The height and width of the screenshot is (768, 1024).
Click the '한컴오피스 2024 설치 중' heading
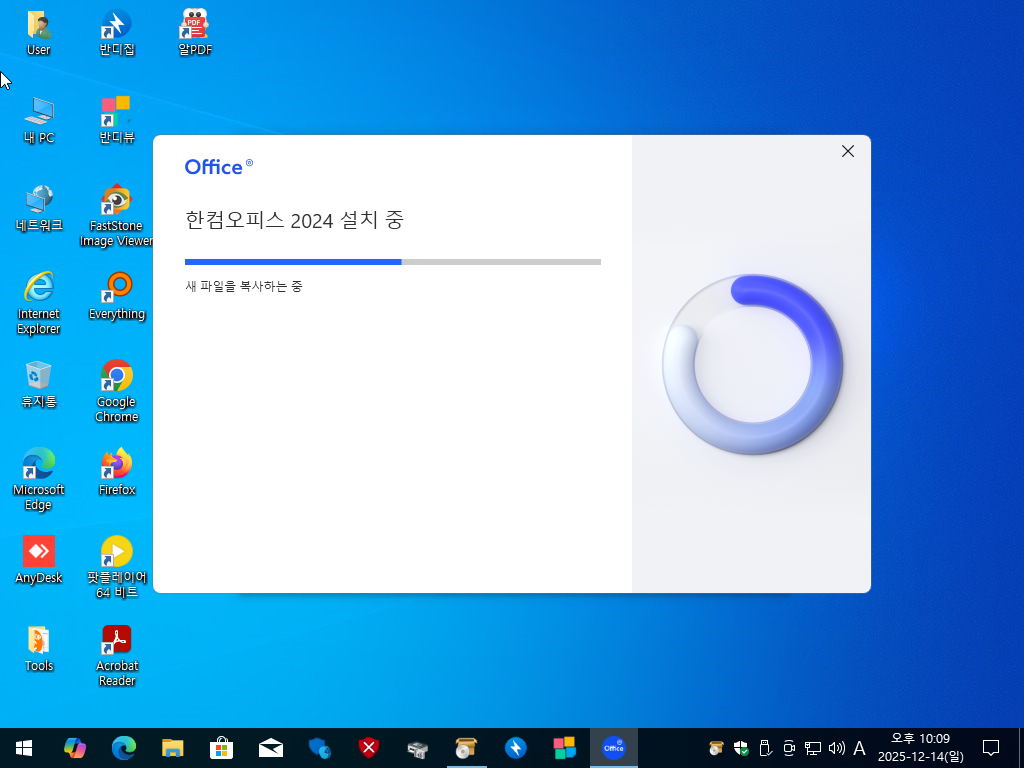pyautogui.click(x=295, y=220)
